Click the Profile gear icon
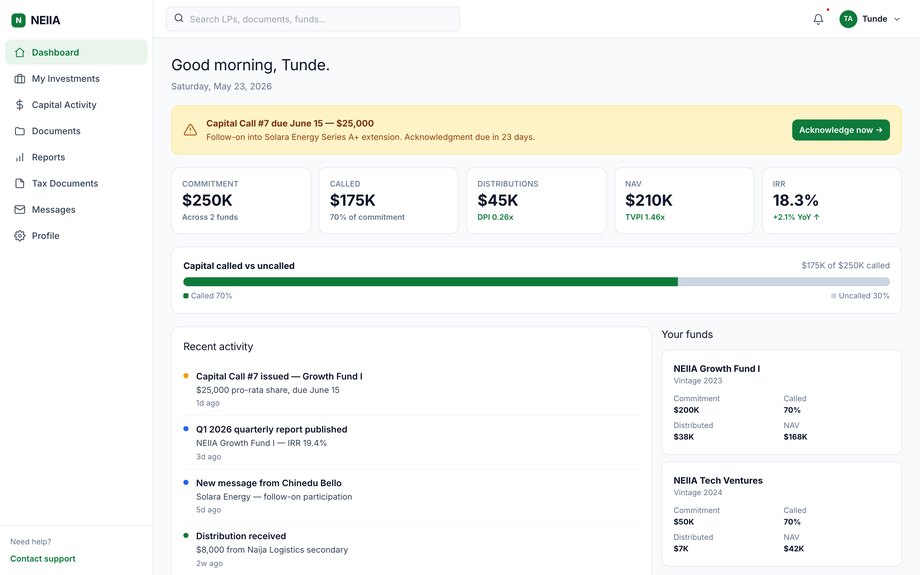This screenshot has width=920, height=575. (20, 236)
